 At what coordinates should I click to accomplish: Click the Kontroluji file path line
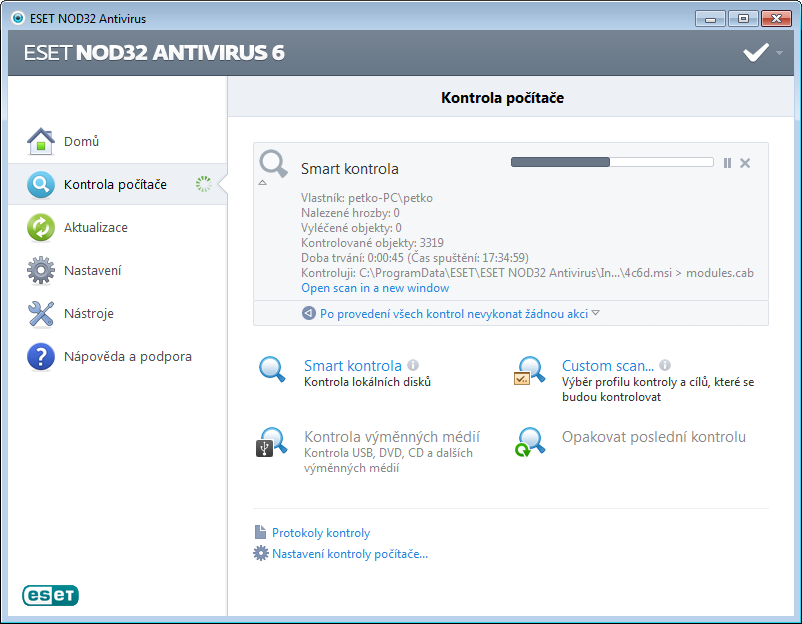pos(527,273)
